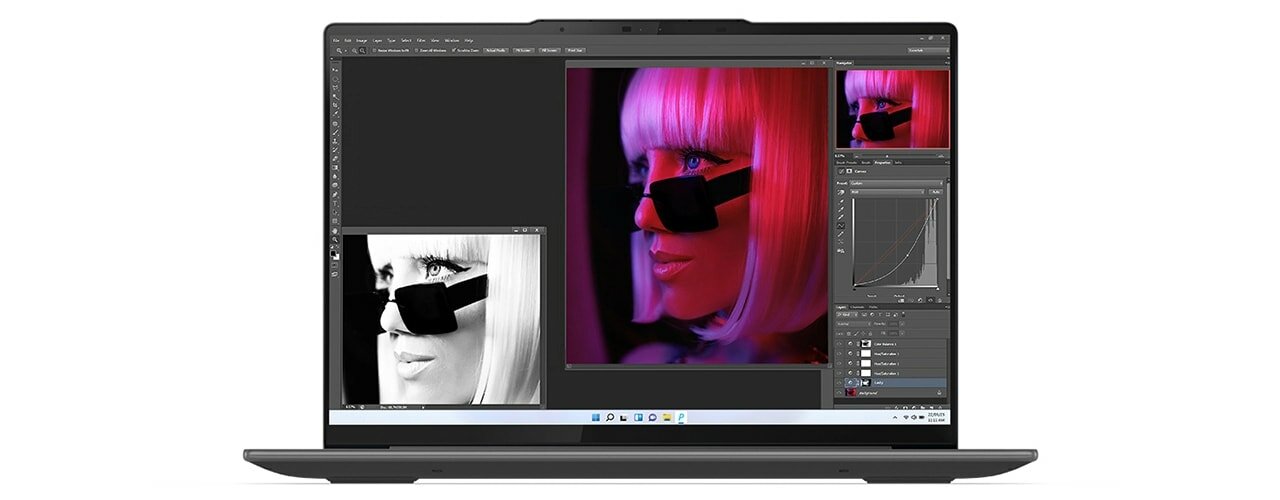Select the Move tool in the toolbar
The height and width of the screenshot is (500, 1280).
pos(335,68)
